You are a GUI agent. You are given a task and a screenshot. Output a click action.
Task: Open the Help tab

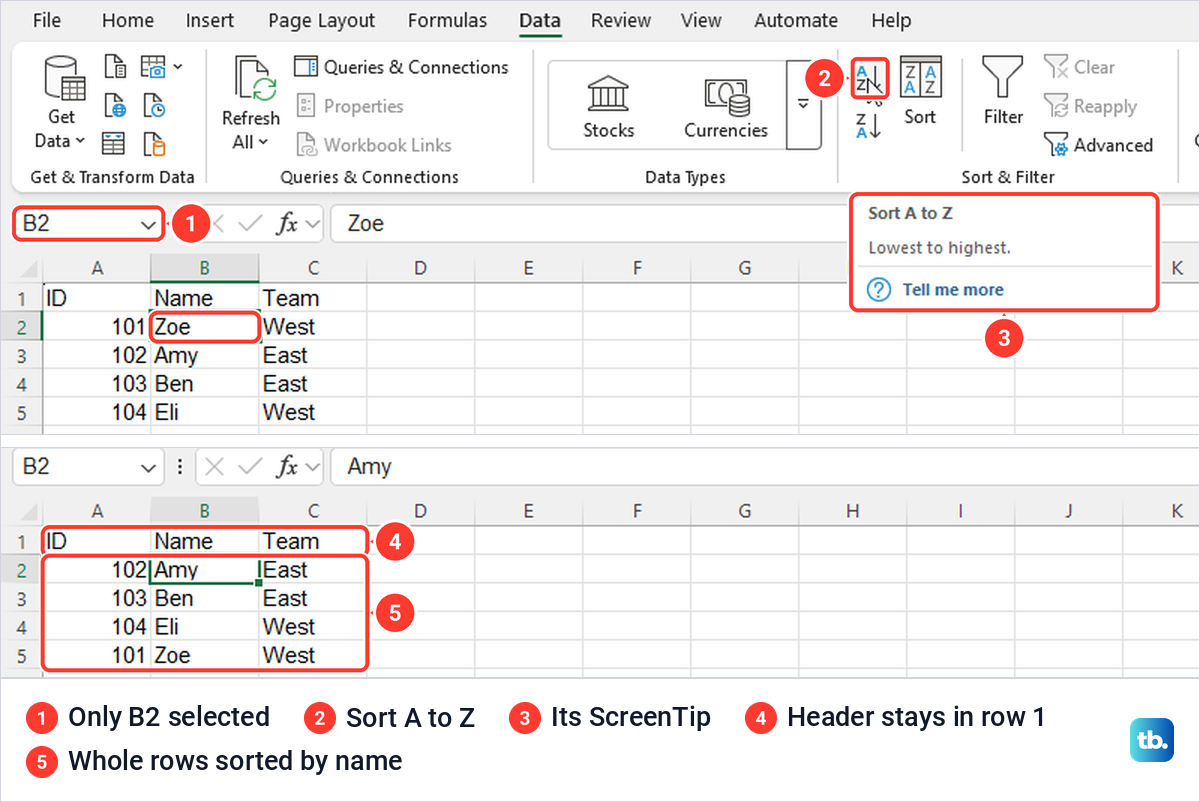[891, 20]
